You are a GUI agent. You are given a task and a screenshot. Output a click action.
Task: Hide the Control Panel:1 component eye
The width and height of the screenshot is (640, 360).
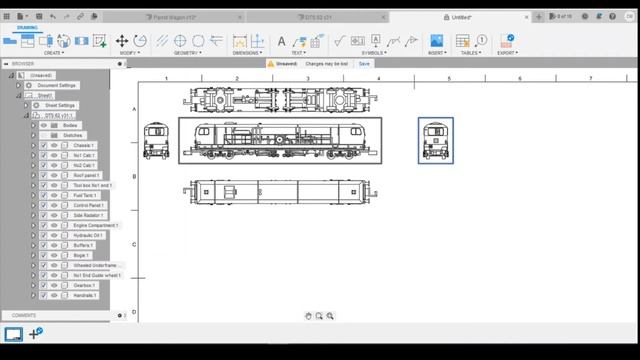coord(54,205)
